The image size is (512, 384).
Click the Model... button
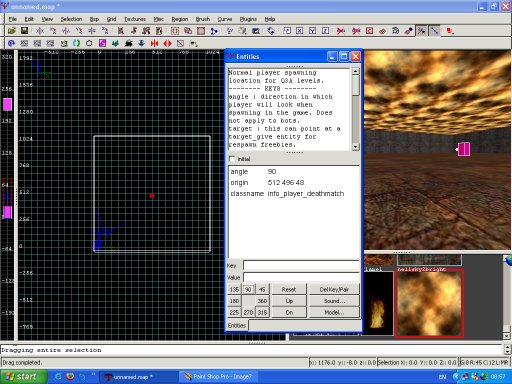click(334, 312)
